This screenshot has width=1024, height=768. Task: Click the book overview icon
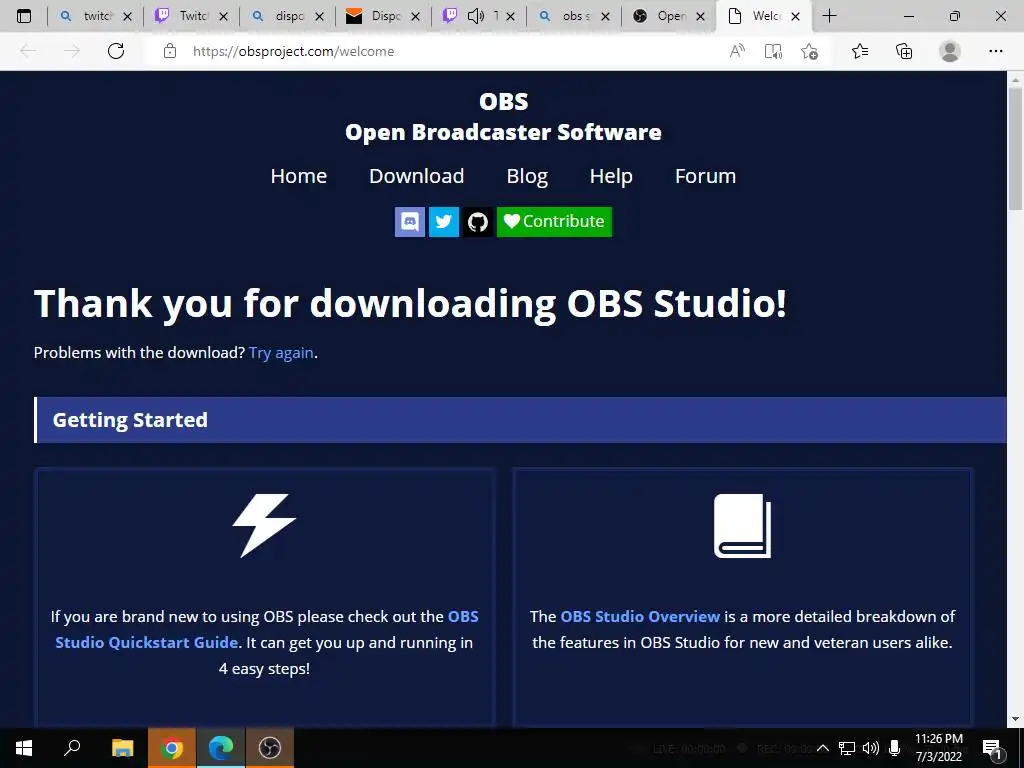pos(743,526)
